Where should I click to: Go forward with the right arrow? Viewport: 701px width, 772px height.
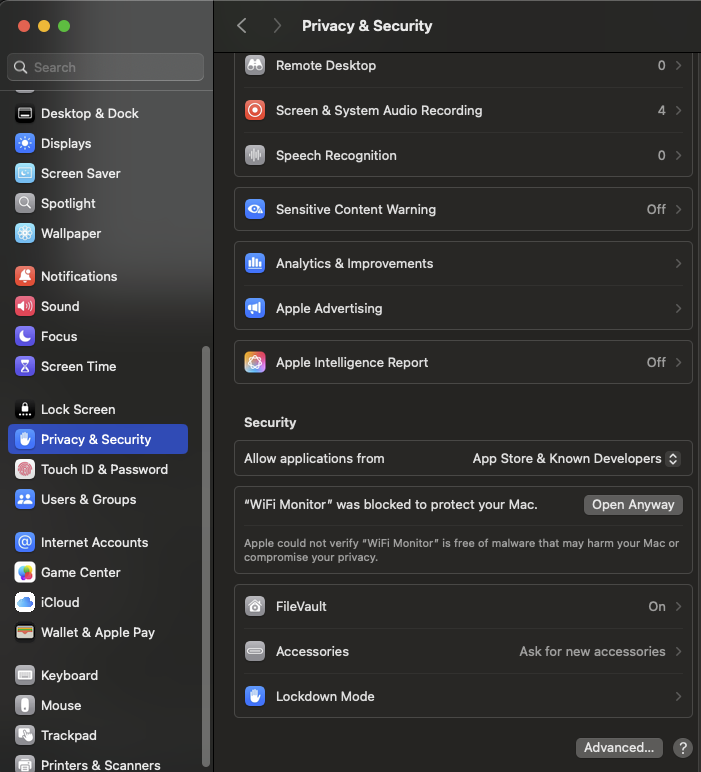[x=277, y=26]
